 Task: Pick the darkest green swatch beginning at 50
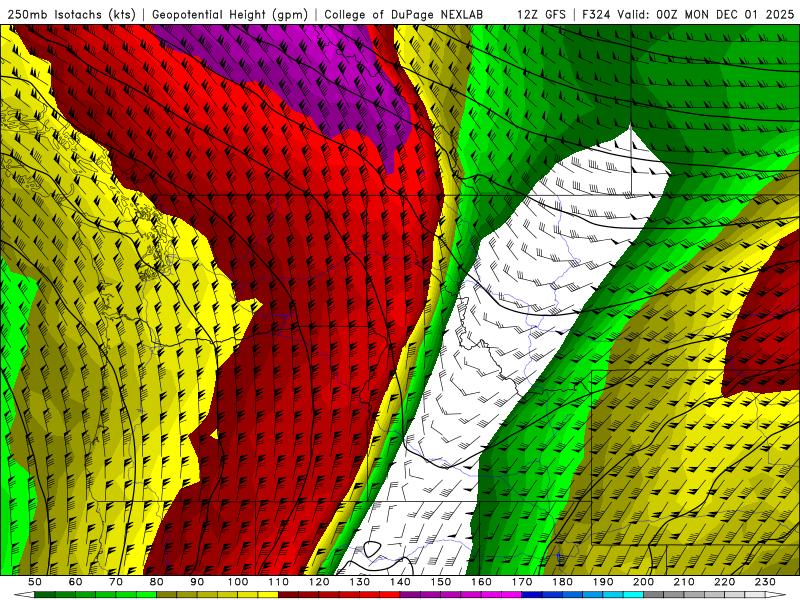tap(45, 595)
